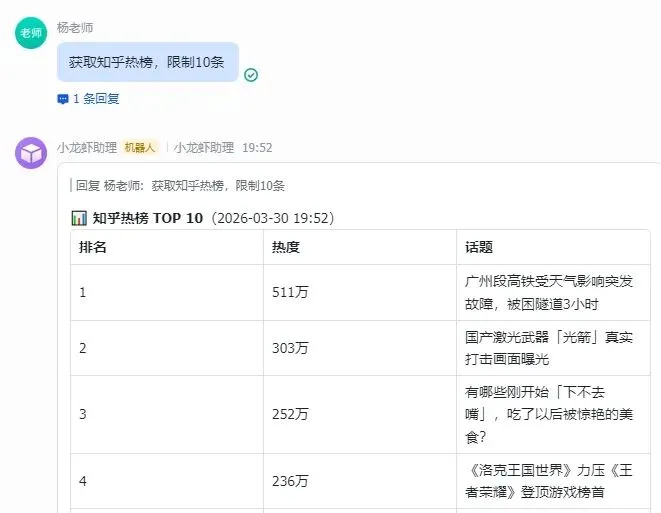Click the message timestamp 19:52
Screen dimensions: 661x513
point(257,148)
